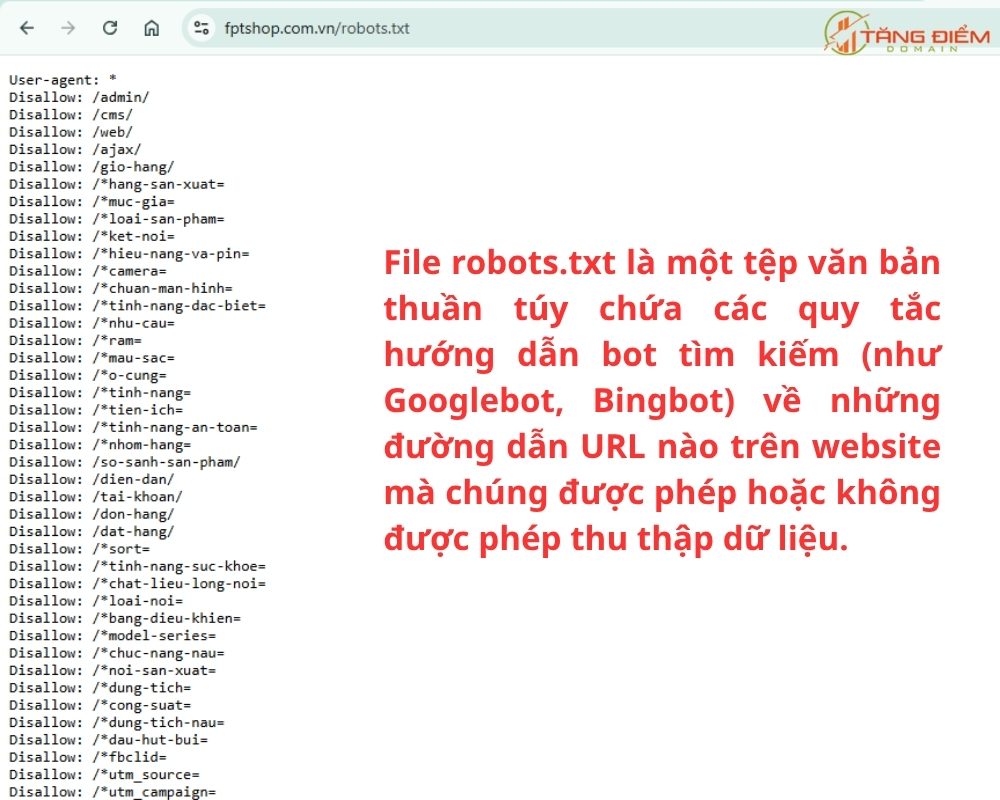This screenshot has width=1000, height=800.
Task: Click the 'Disallow: /*dau-hut-bui=' line
Action: (x=108, y=739)
